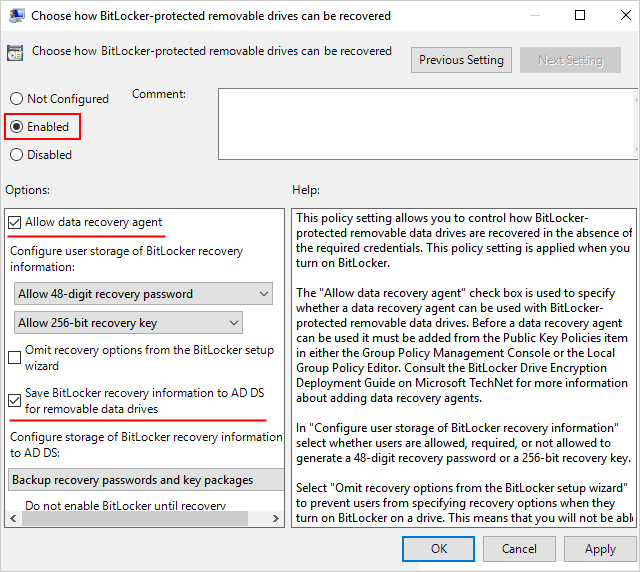Open the Allow 256-bit recovery key dropdown
640x572 pixels.
128,323
